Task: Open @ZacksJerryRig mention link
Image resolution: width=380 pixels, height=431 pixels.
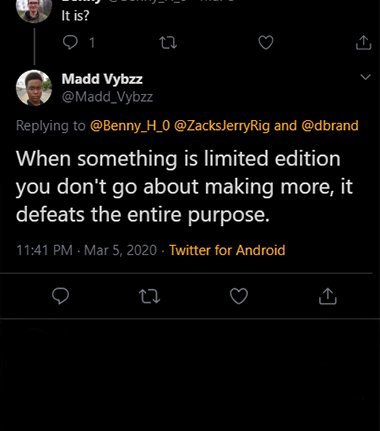Action: (222, 126)
